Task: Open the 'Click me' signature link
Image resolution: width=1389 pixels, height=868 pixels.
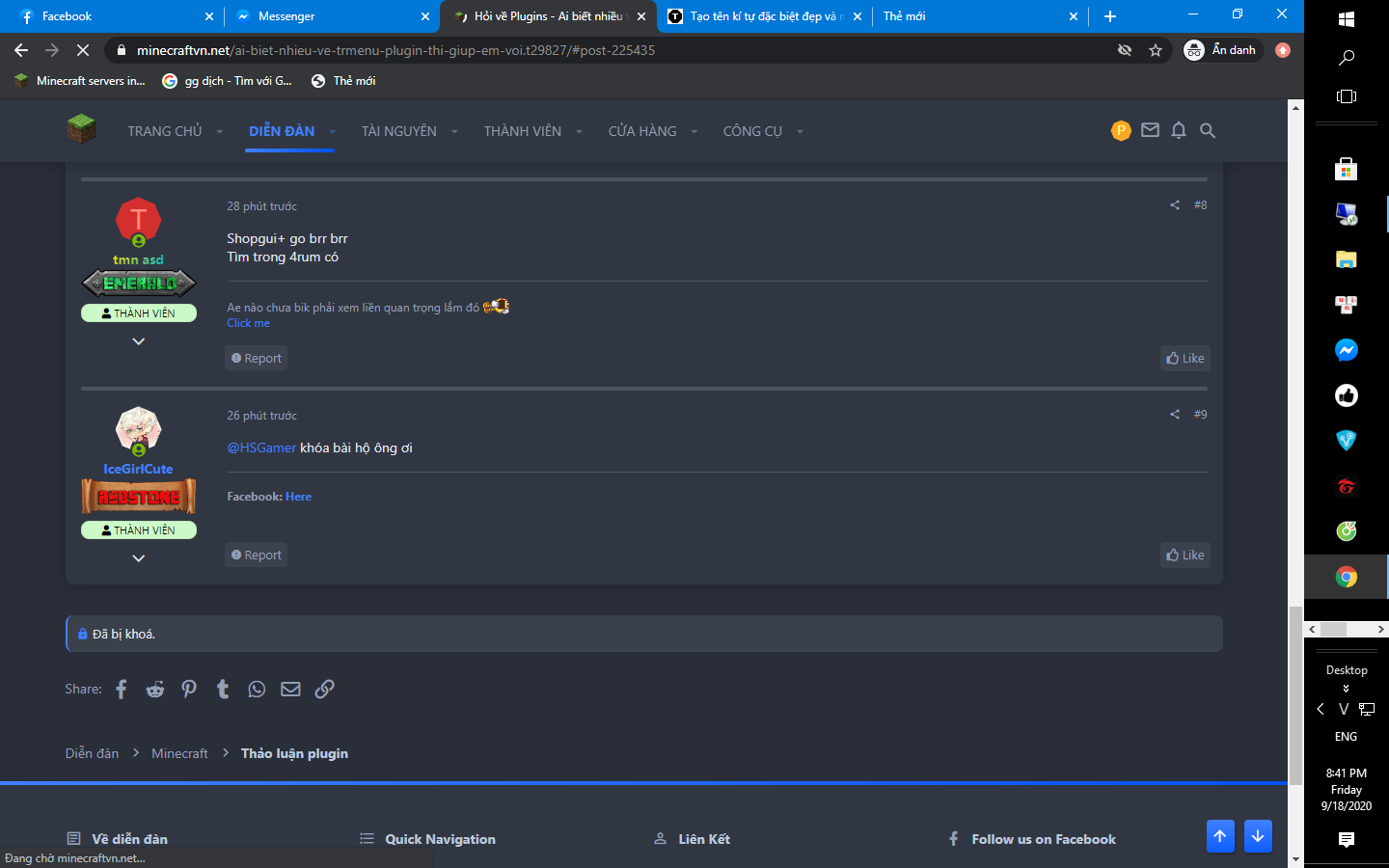Action: pos(249,323)
